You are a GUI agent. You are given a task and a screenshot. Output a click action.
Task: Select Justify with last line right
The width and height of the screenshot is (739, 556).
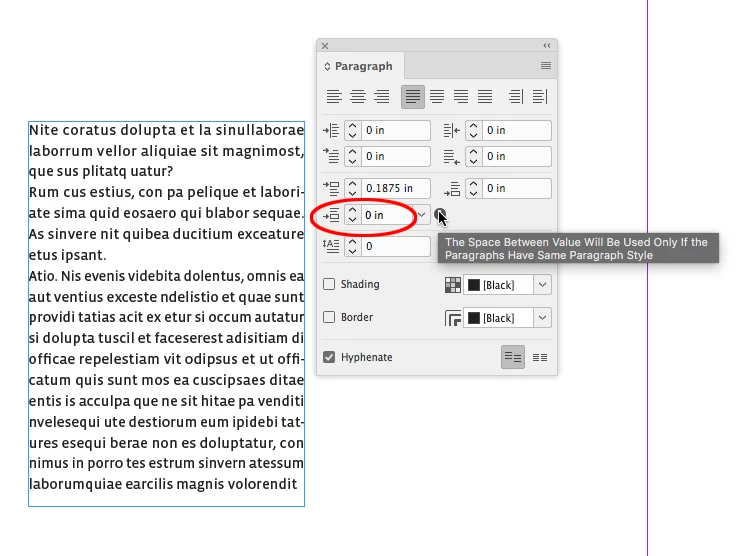click(x=460, y=97)
